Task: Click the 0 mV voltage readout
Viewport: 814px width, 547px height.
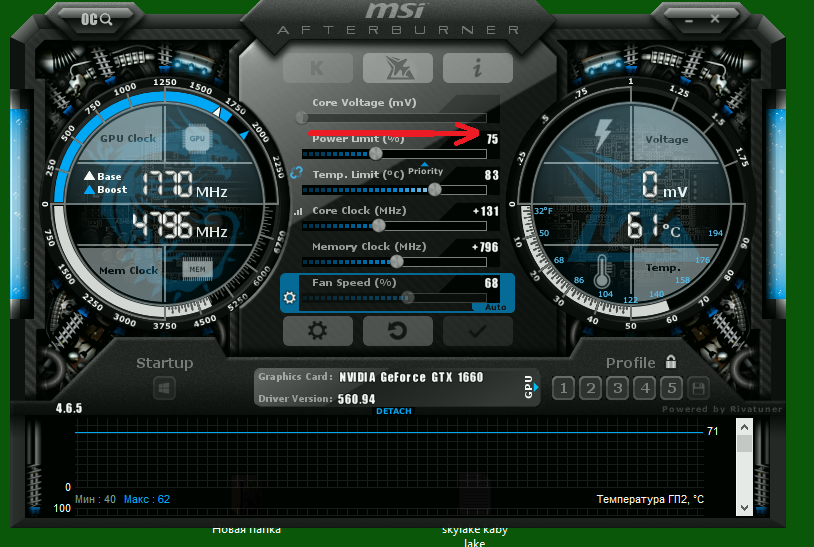Action: (664, 185)
